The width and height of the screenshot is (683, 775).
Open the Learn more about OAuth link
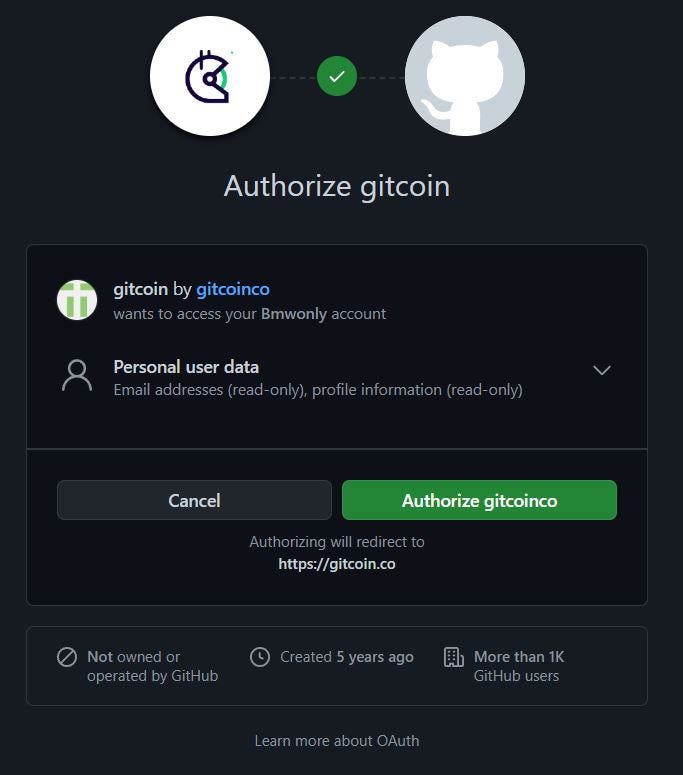tap(337, 741)
